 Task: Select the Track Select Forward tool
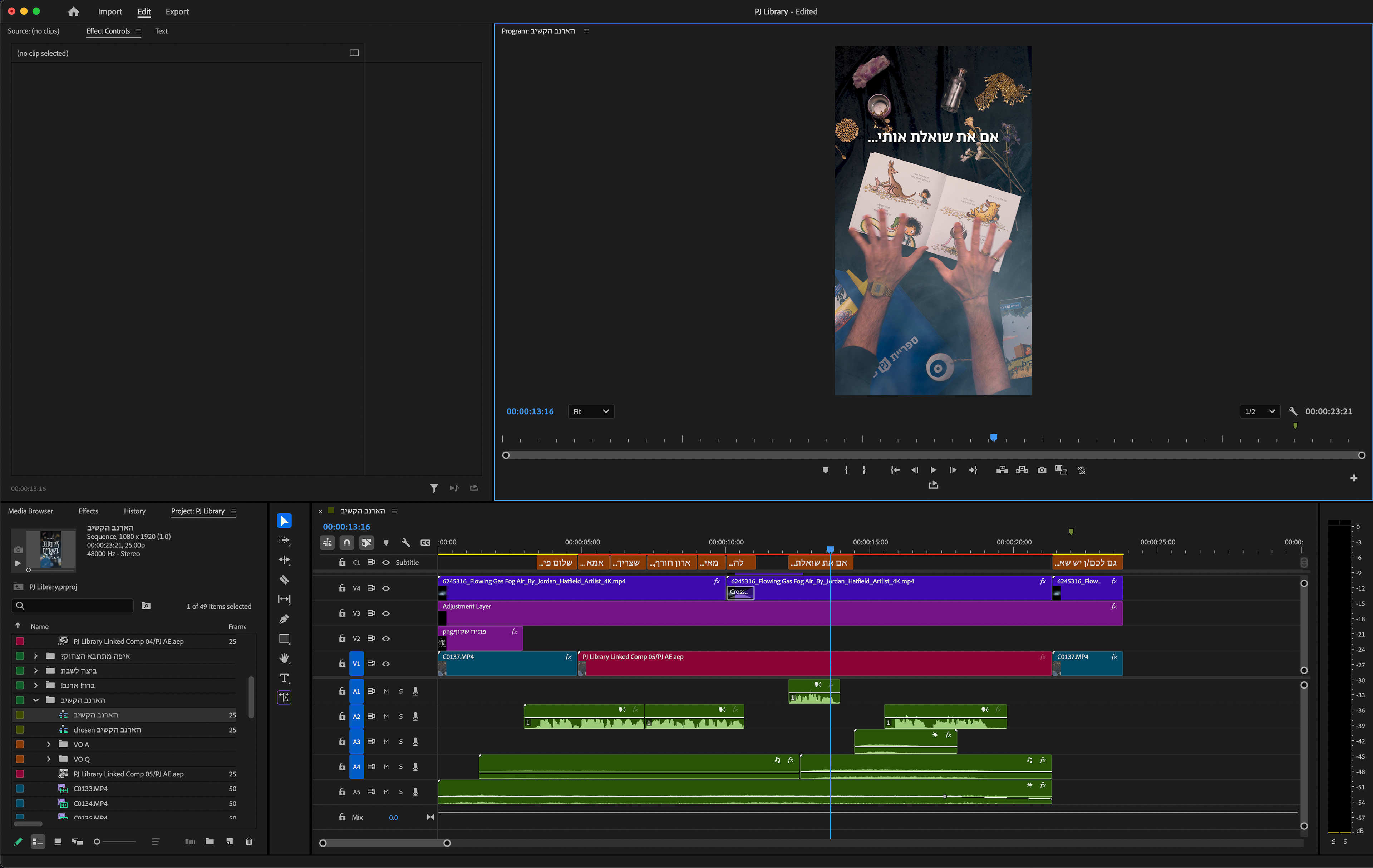click(x=284, y=540)
